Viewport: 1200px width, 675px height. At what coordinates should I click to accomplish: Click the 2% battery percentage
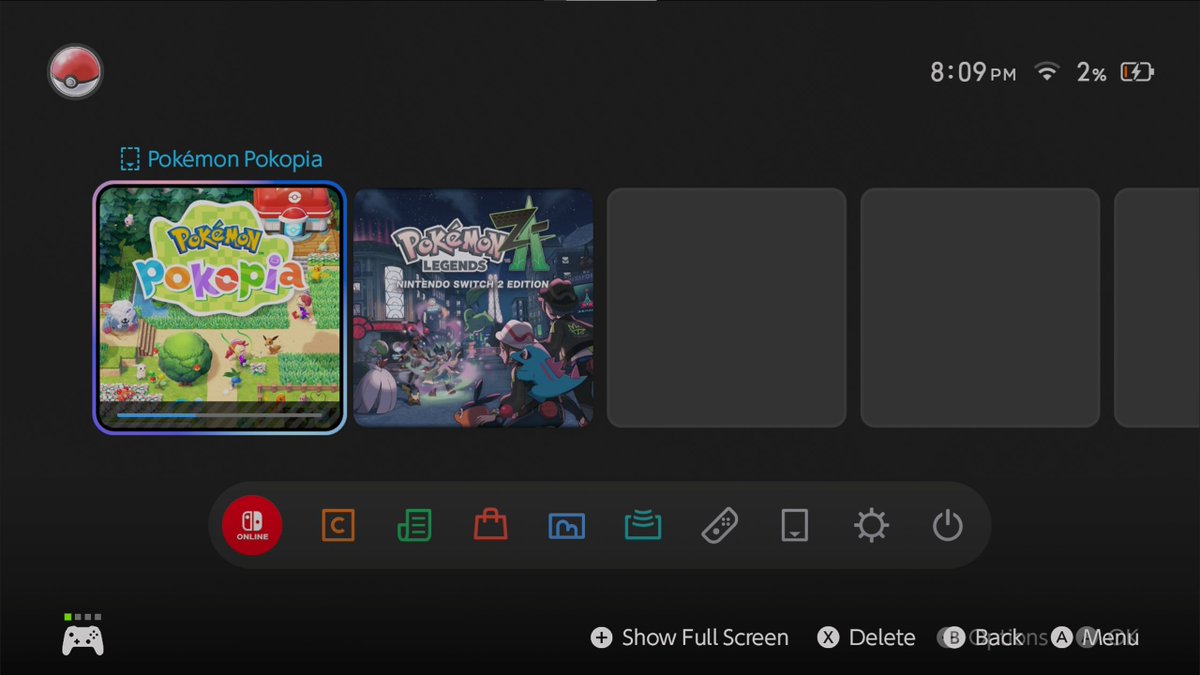point(1091,72)
